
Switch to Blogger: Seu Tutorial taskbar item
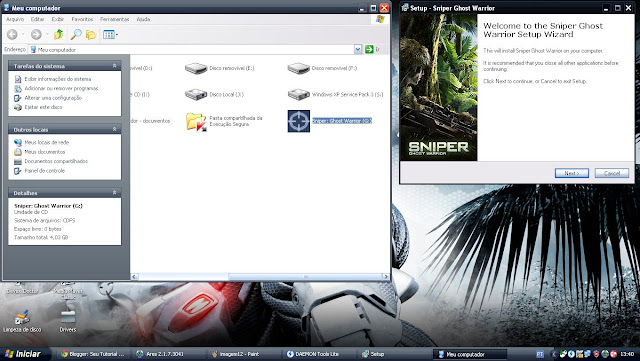coord(92,354)
